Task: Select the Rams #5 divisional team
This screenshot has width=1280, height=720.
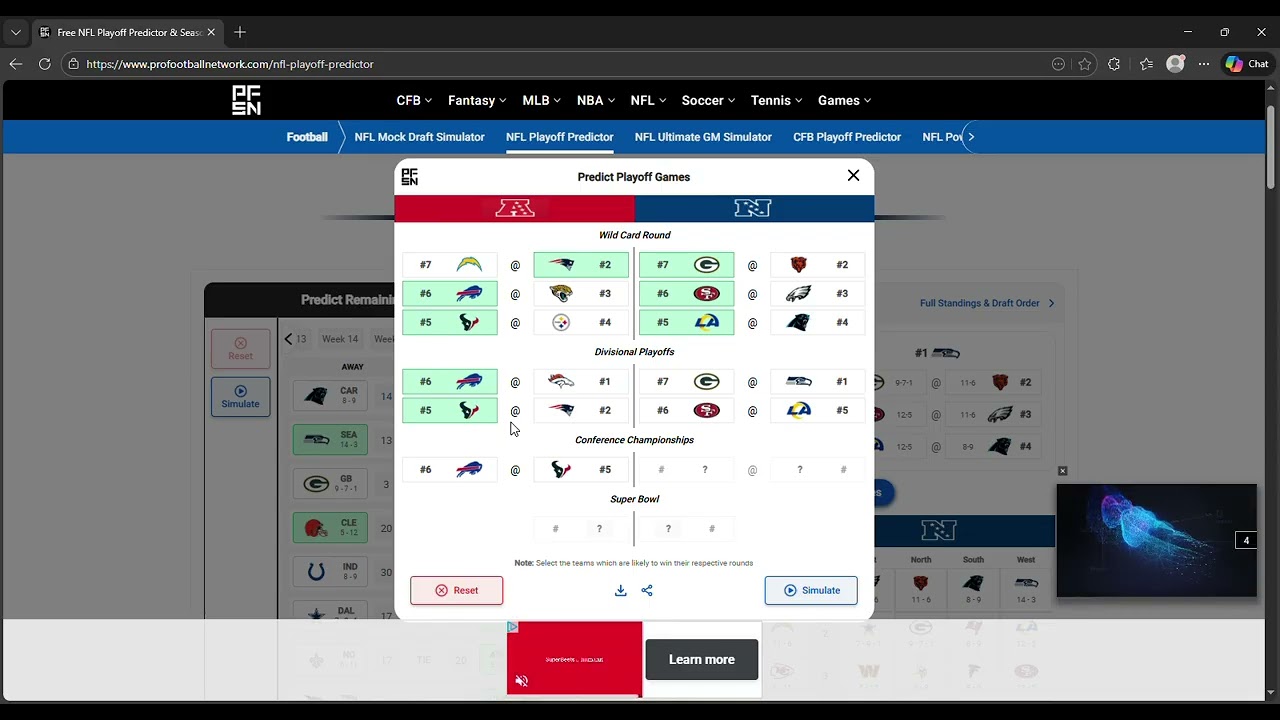Action: coord(818,411)
